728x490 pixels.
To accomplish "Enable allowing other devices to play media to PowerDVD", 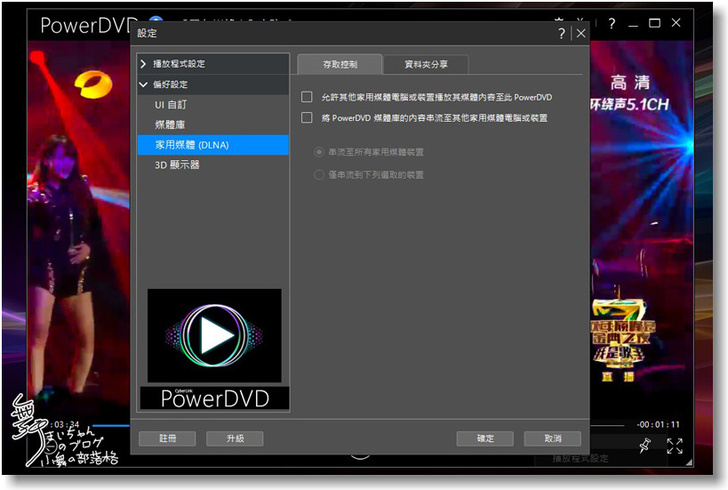I will [x=307, y=97].
